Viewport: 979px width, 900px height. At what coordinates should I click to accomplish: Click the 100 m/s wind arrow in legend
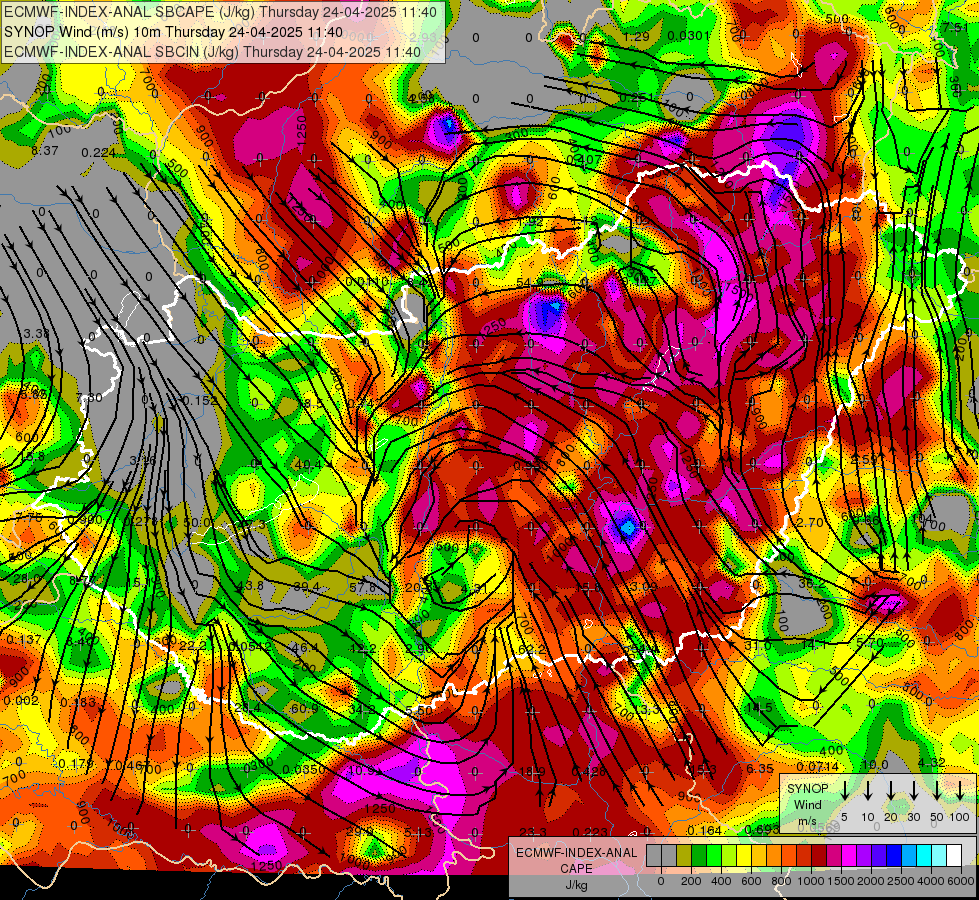960,790
